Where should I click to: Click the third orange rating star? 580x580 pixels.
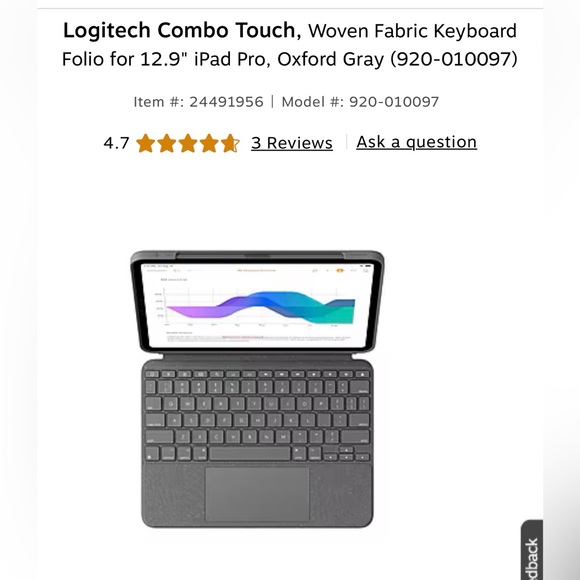188,143
